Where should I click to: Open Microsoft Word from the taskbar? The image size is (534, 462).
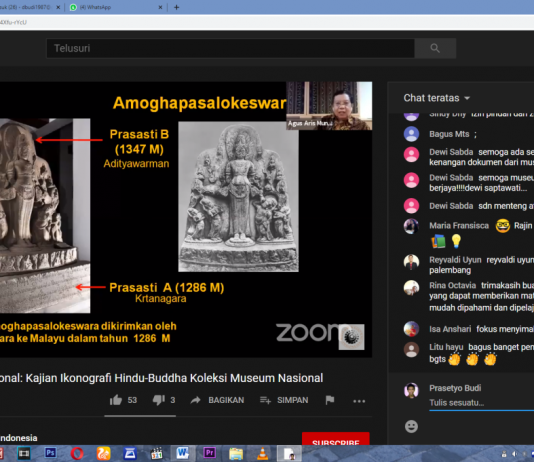[x=183, y=453]
